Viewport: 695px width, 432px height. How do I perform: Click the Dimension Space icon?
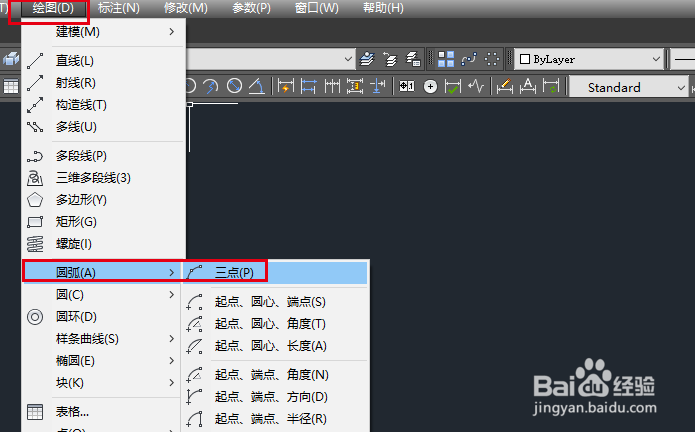(x=355, y=86)
